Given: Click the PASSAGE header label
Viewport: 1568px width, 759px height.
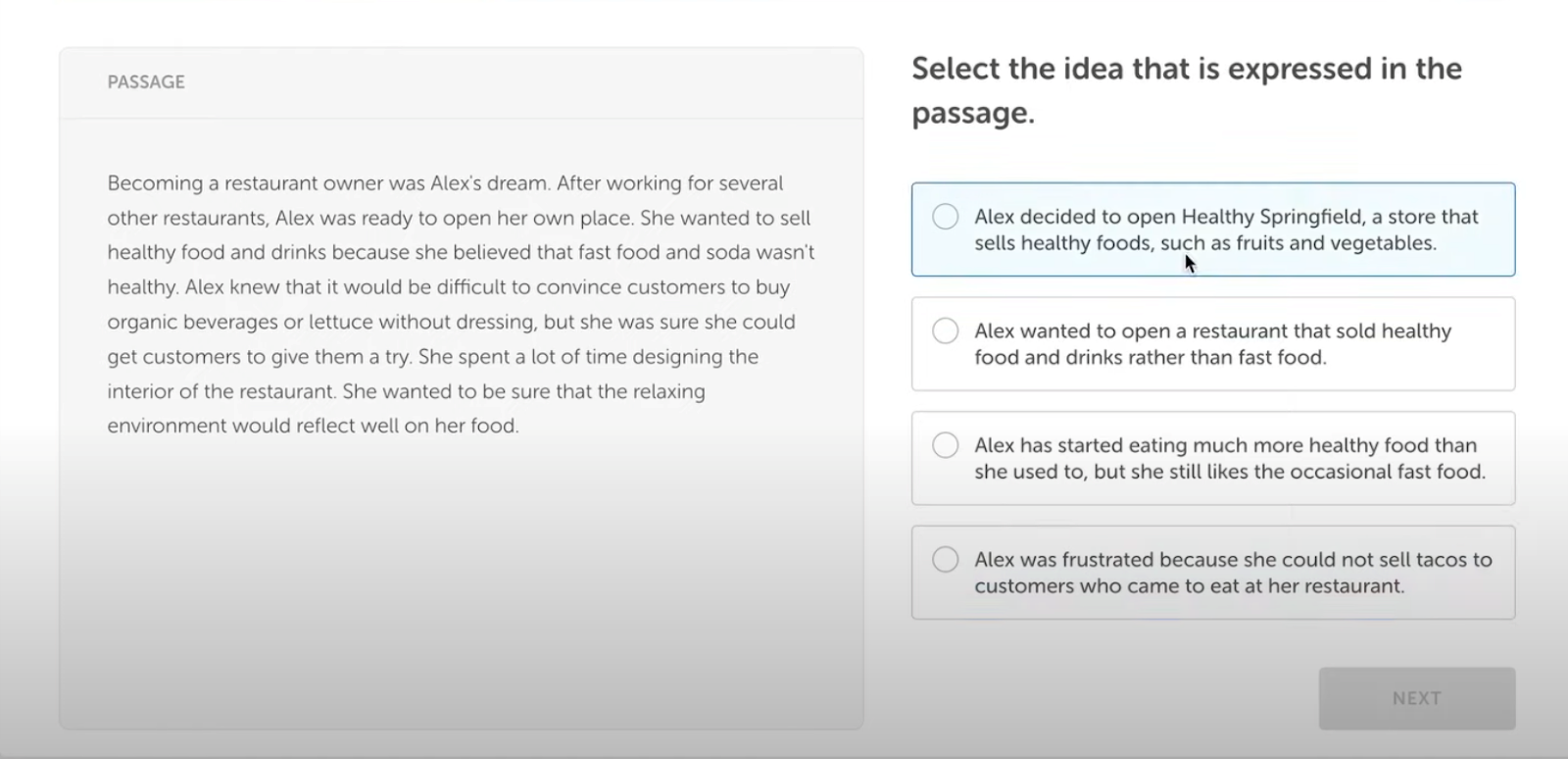Looking at the screenshot, I should 146,82.
